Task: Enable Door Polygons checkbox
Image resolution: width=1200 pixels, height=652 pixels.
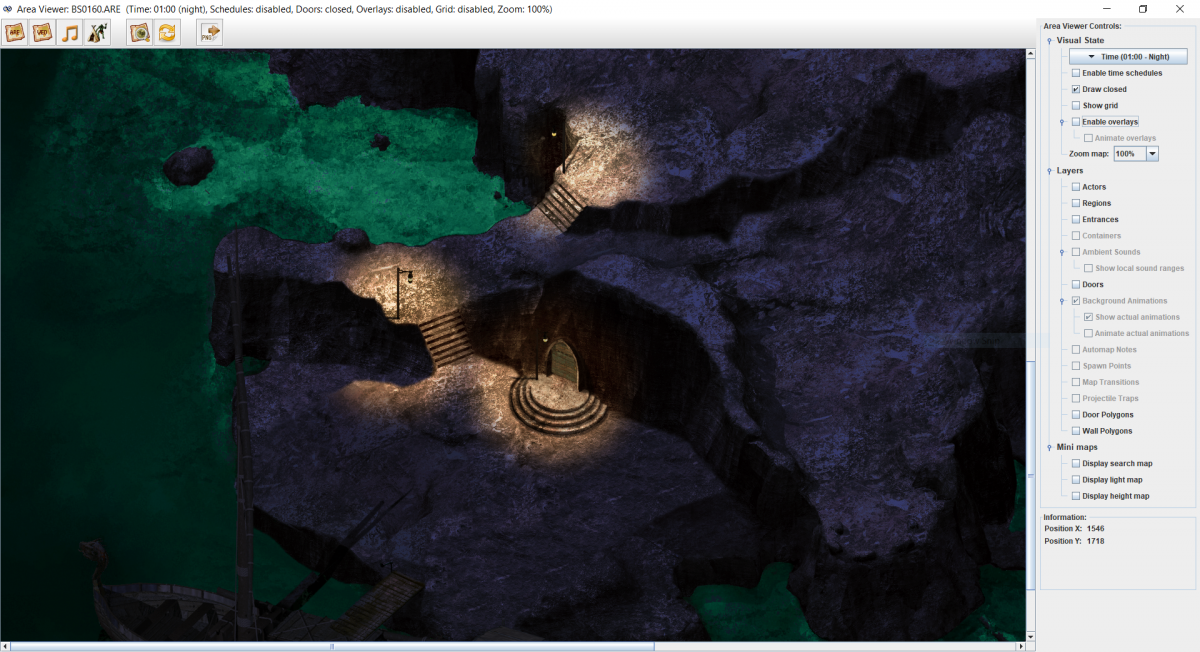Action: click(x=1076, y=414)
